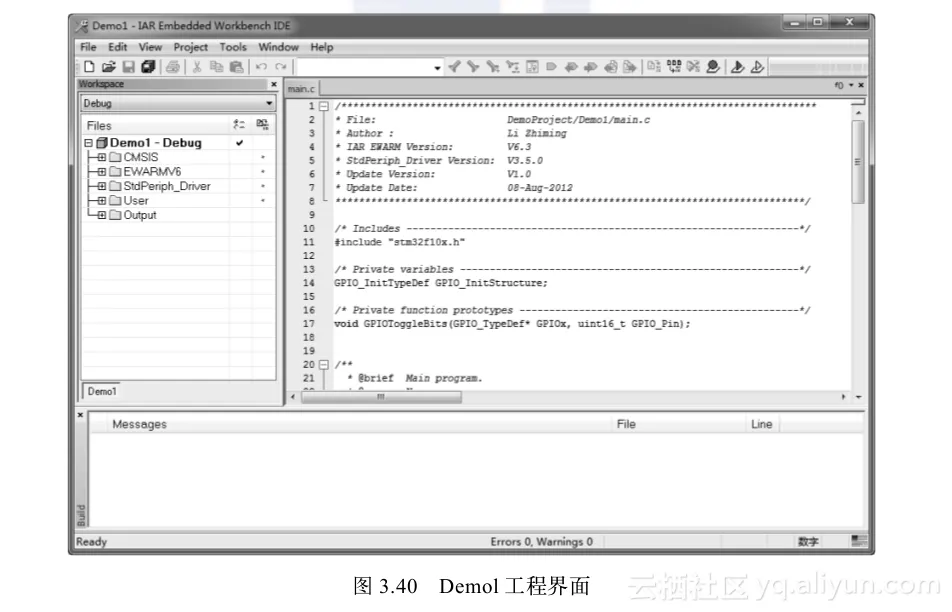Click the Save All toolbar icon
Image resolution: width=952 pixels, height=612 pixels.
[x=148, y=67]
